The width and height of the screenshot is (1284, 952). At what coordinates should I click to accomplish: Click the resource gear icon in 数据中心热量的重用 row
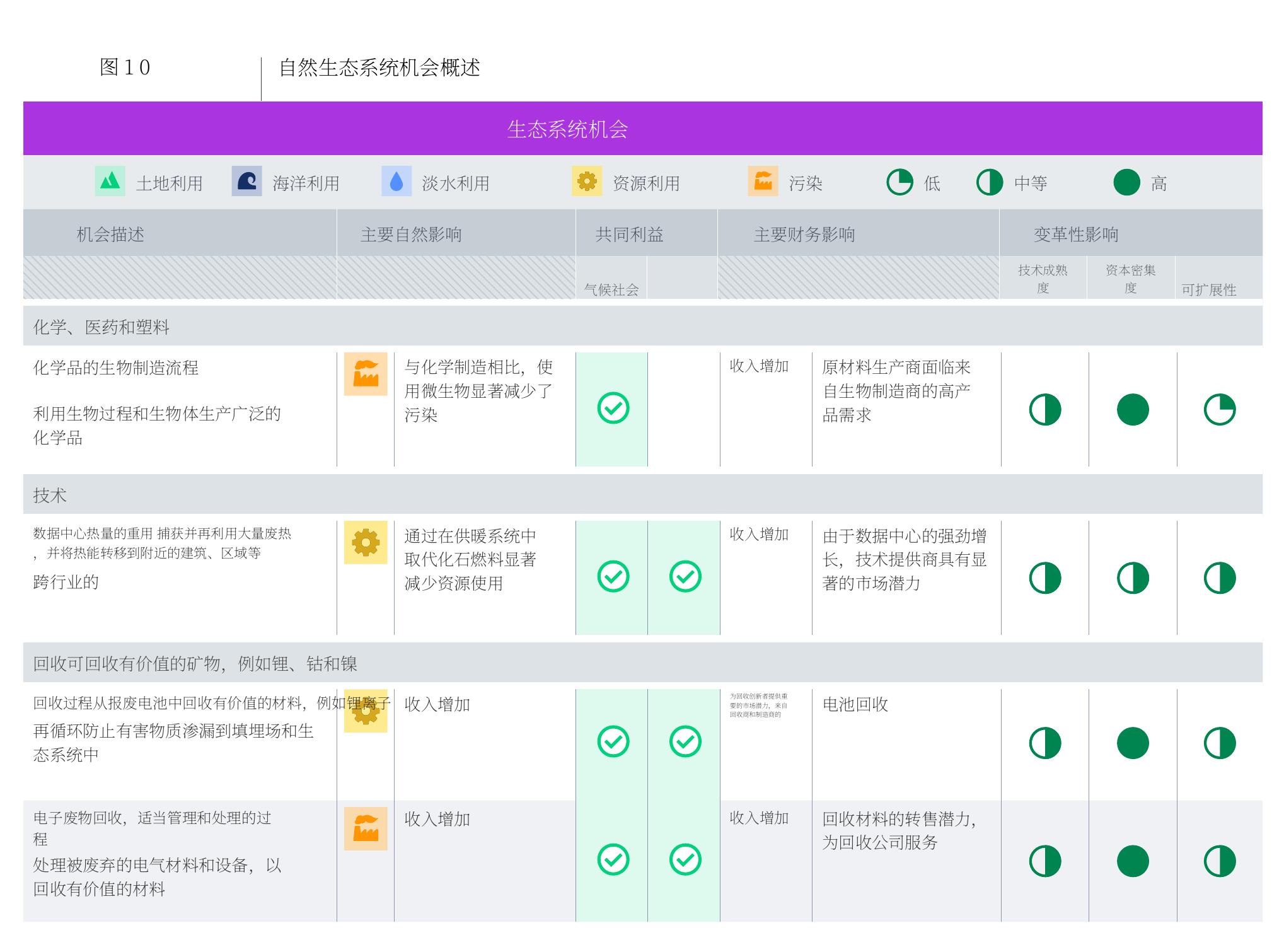366,542
